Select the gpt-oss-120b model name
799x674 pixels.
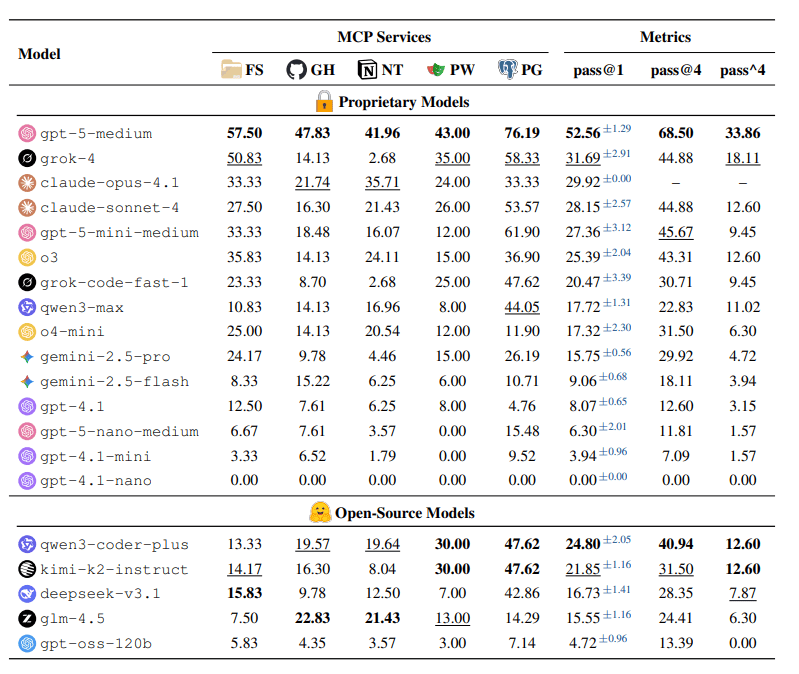(x=96, y=644)
